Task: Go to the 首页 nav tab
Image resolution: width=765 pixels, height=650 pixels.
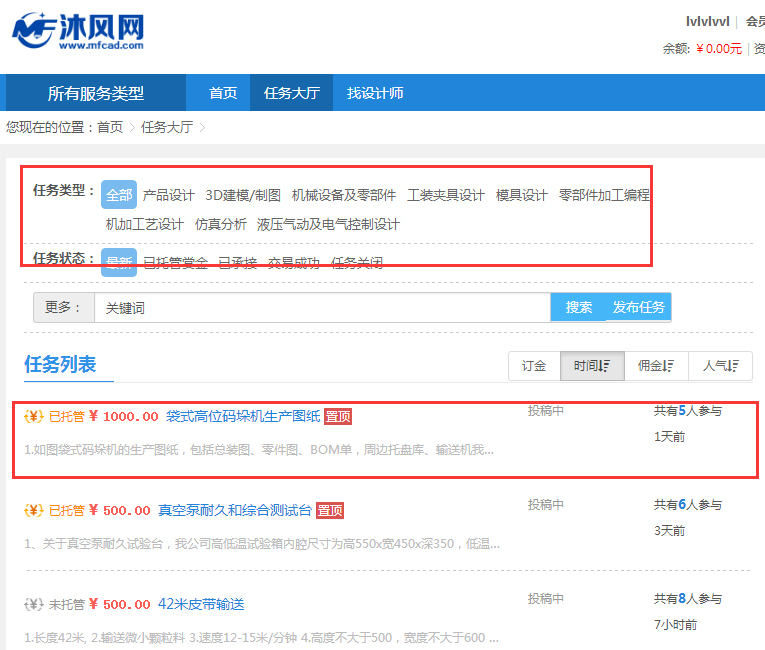Action: click(223, 93)
